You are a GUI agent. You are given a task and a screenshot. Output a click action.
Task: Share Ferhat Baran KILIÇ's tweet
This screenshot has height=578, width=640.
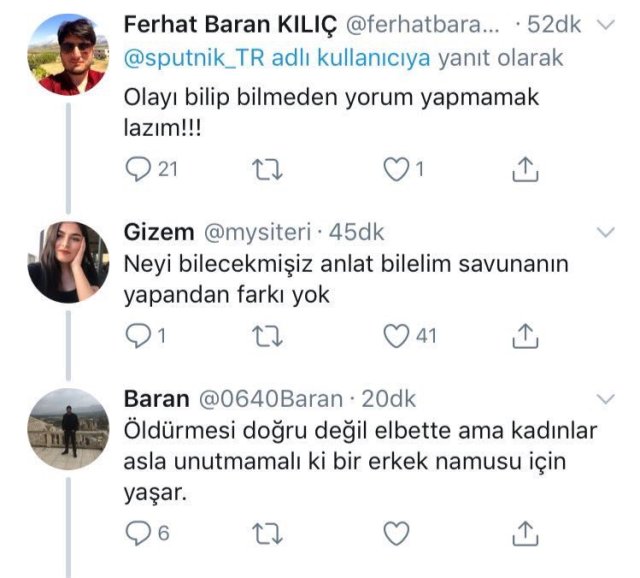(525, 170)
